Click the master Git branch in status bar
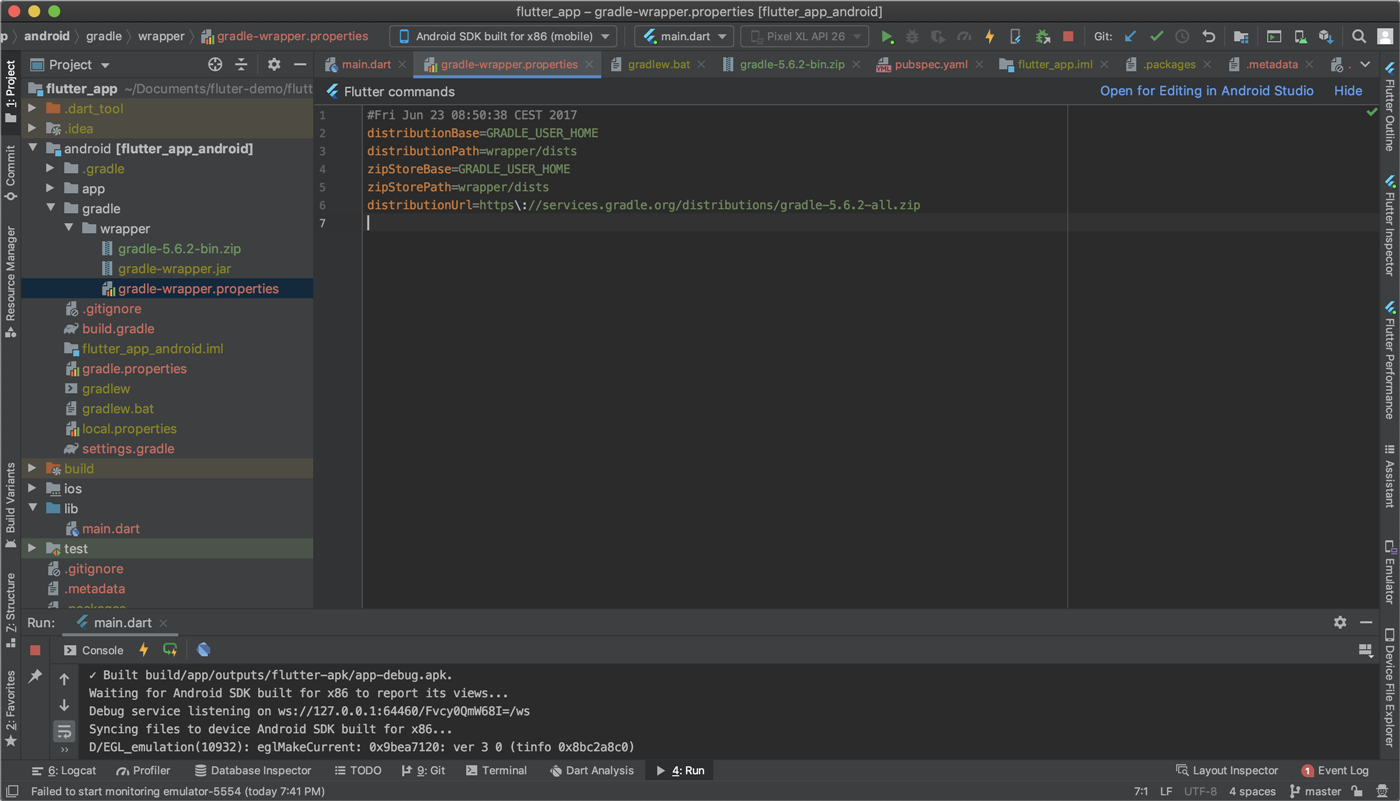 coord(1315,791)
